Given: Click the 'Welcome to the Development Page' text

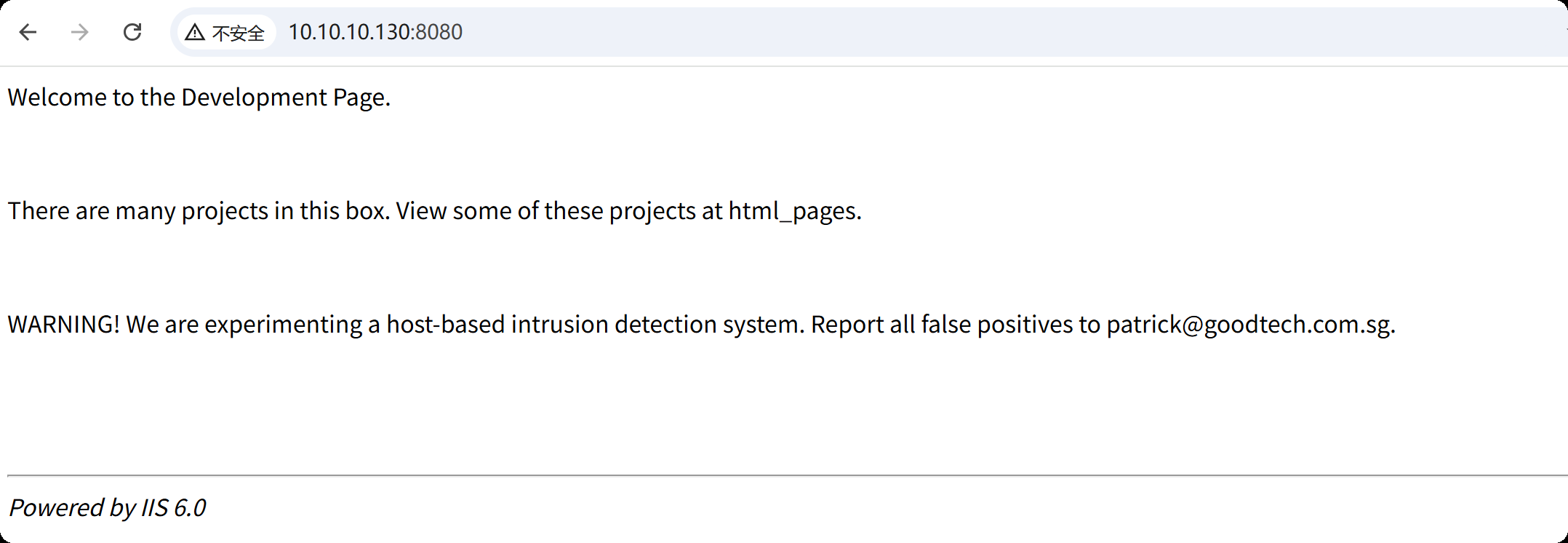Looking at the screenshot, I should (x=199, y=98).
